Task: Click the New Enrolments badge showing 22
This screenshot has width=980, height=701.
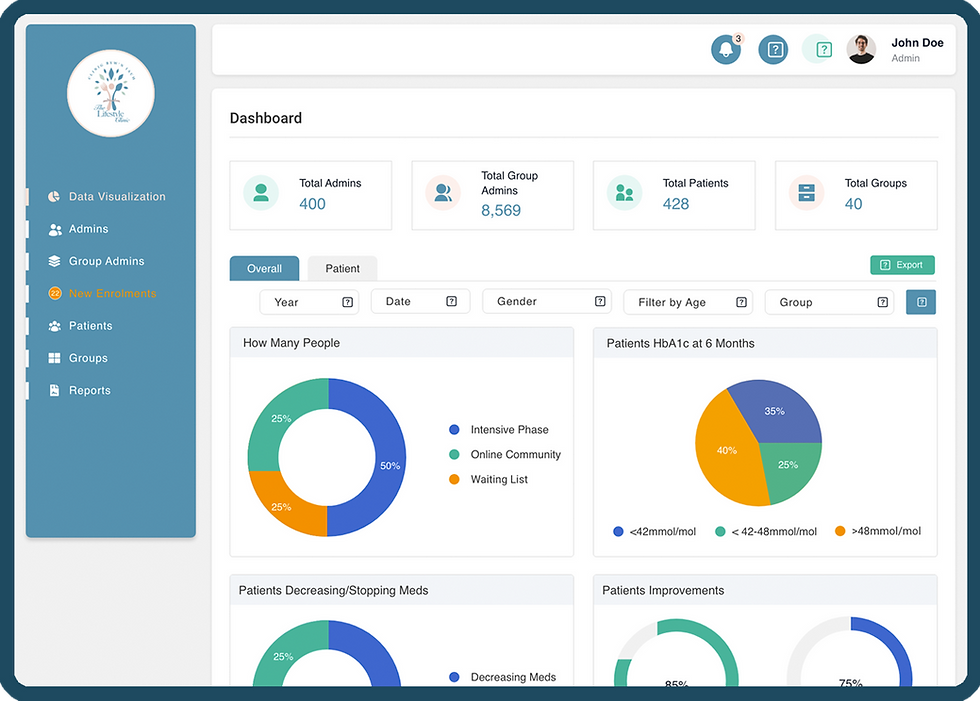Action: click(54, 294)
